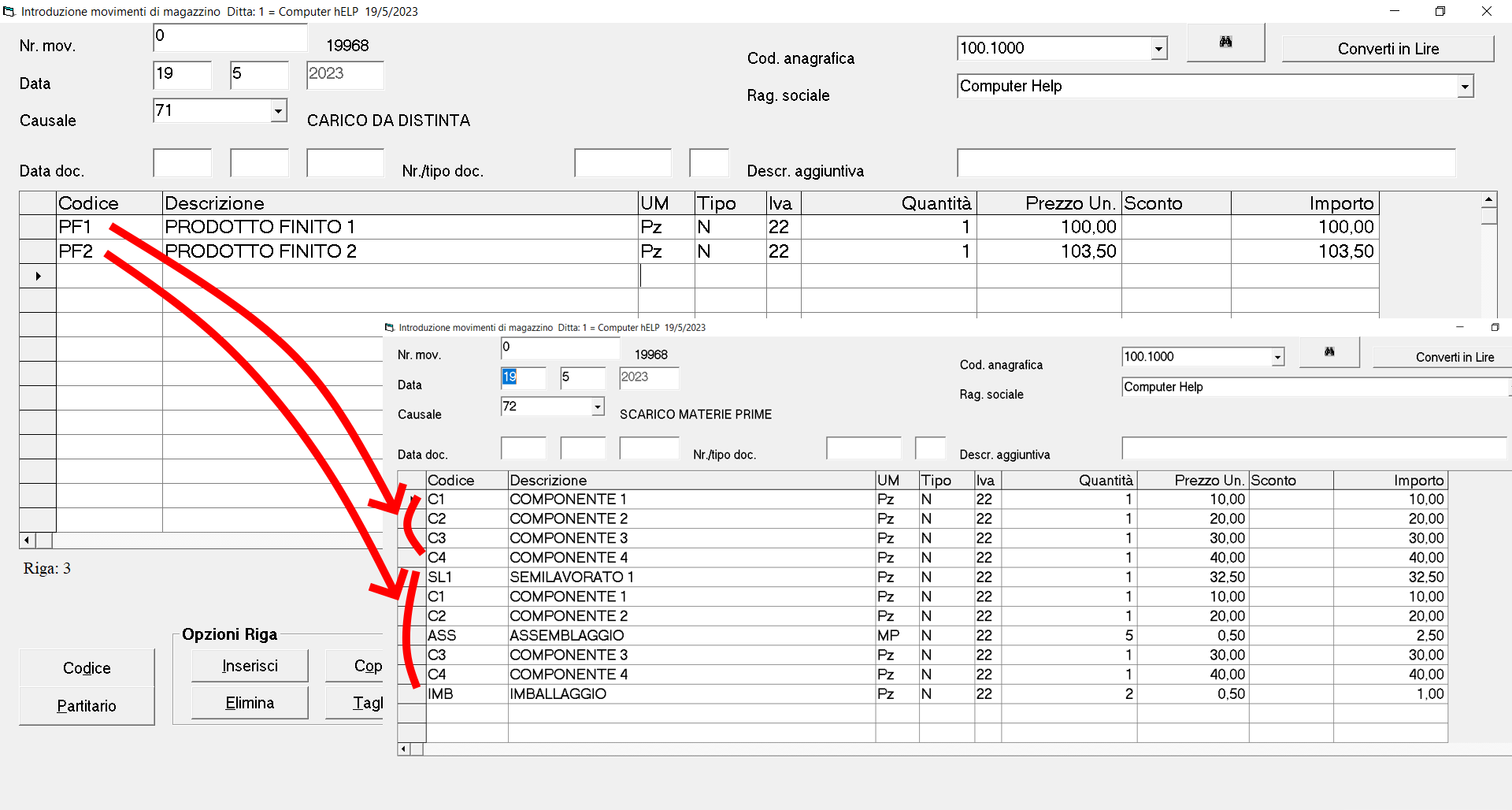
Task: Click the Elimina row option button
Action: click(x=250, y=703)
